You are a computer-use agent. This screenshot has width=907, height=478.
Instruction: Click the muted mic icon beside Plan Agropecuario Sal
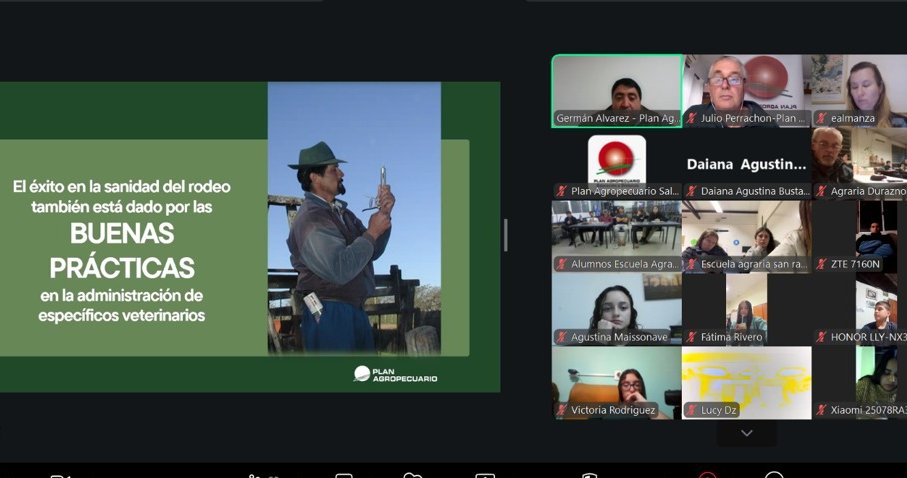[562, 191]
